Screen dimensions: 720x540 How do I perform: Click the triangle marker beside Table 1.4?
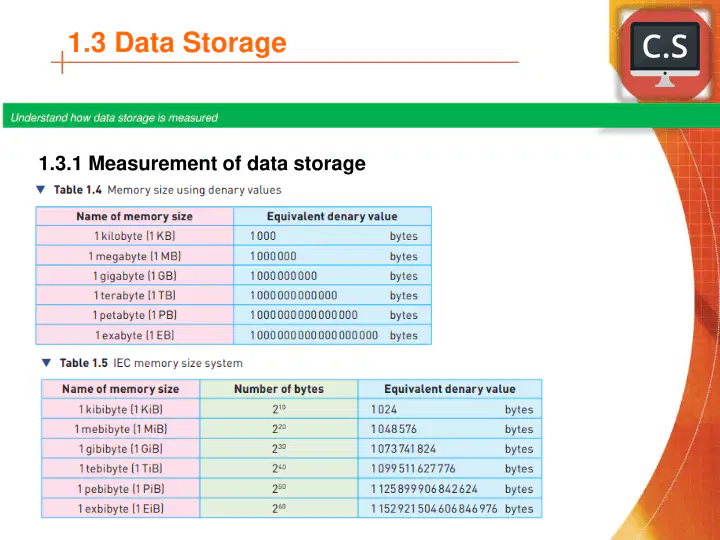(41, 190)
